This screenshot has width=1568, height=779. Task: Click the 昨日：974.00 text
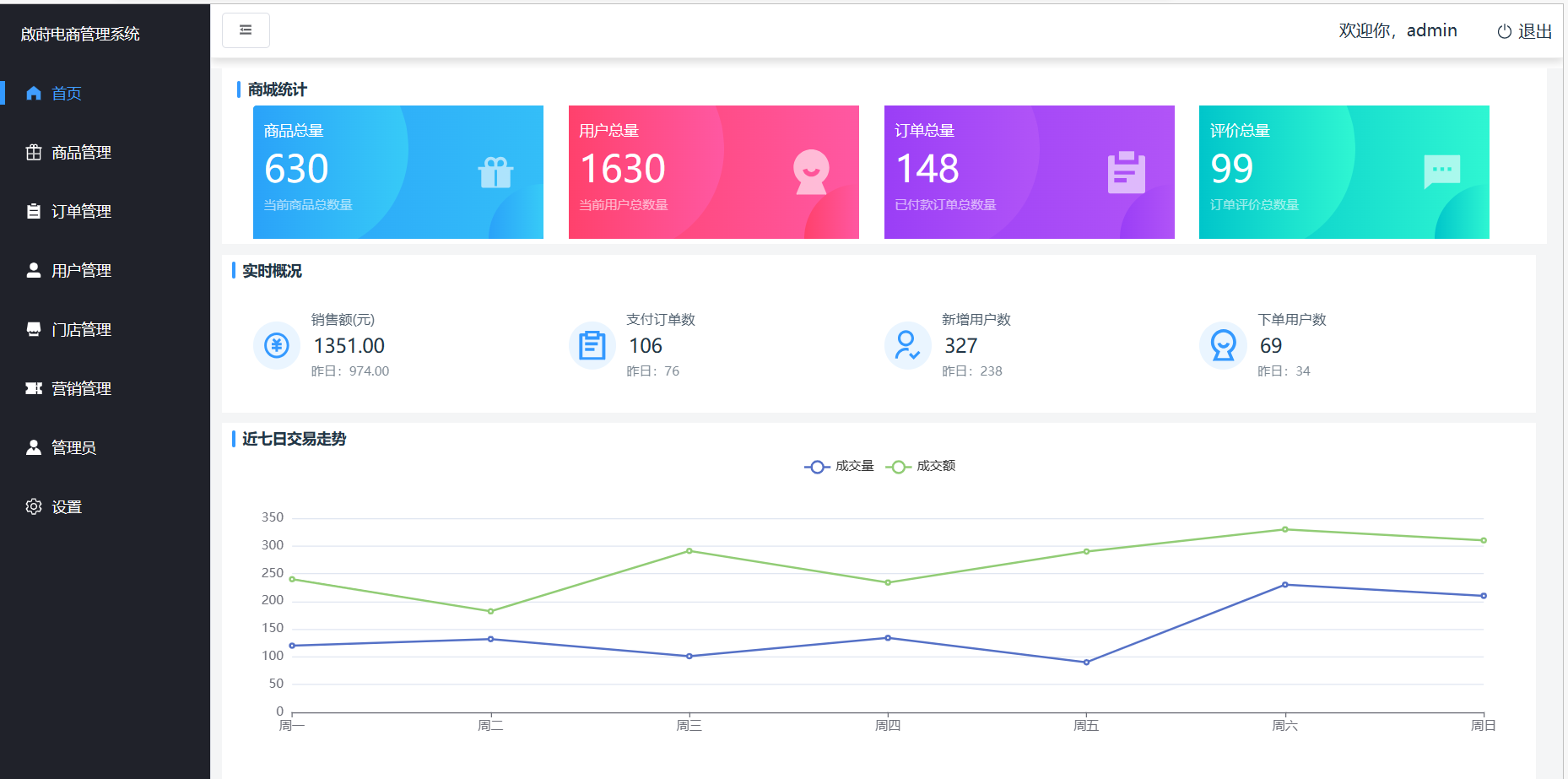pyautogui.click(x=350, y=371)
